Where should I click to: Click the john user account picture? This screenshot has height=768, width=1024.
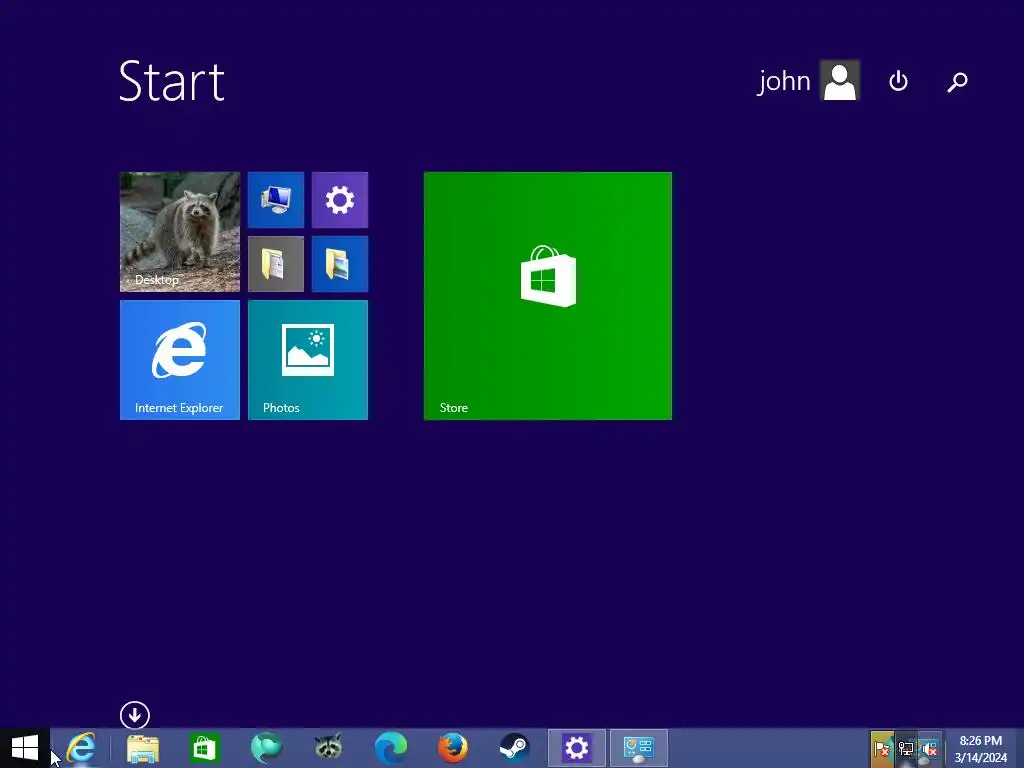click(x=839, y=80)
